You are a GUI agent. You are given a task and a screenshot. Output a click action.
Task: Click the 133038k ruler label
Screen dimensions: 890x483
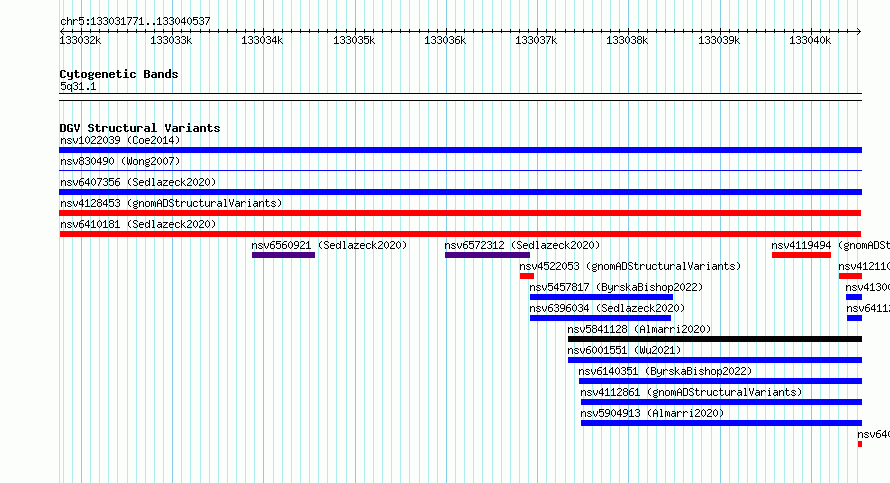pyautogui.click(x=627, y=40)
